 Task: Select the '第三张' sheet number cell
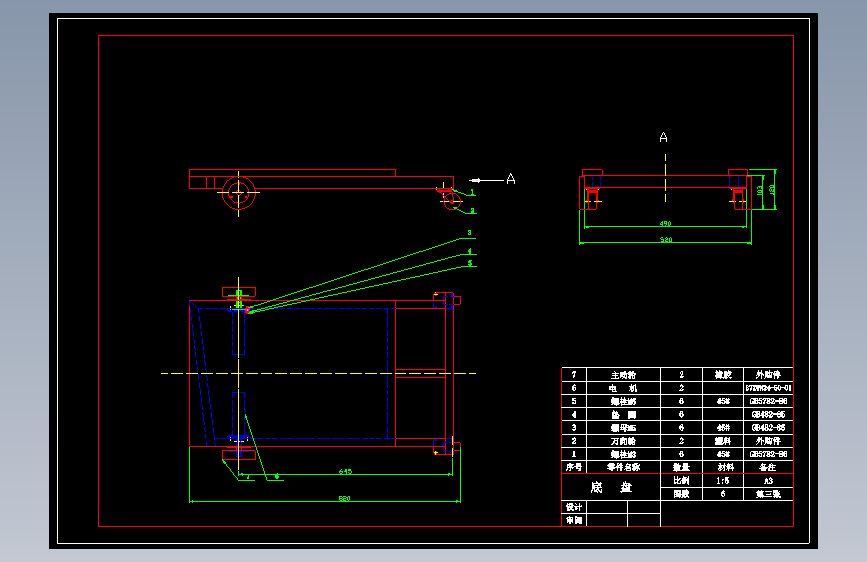(x=769, y=494)
